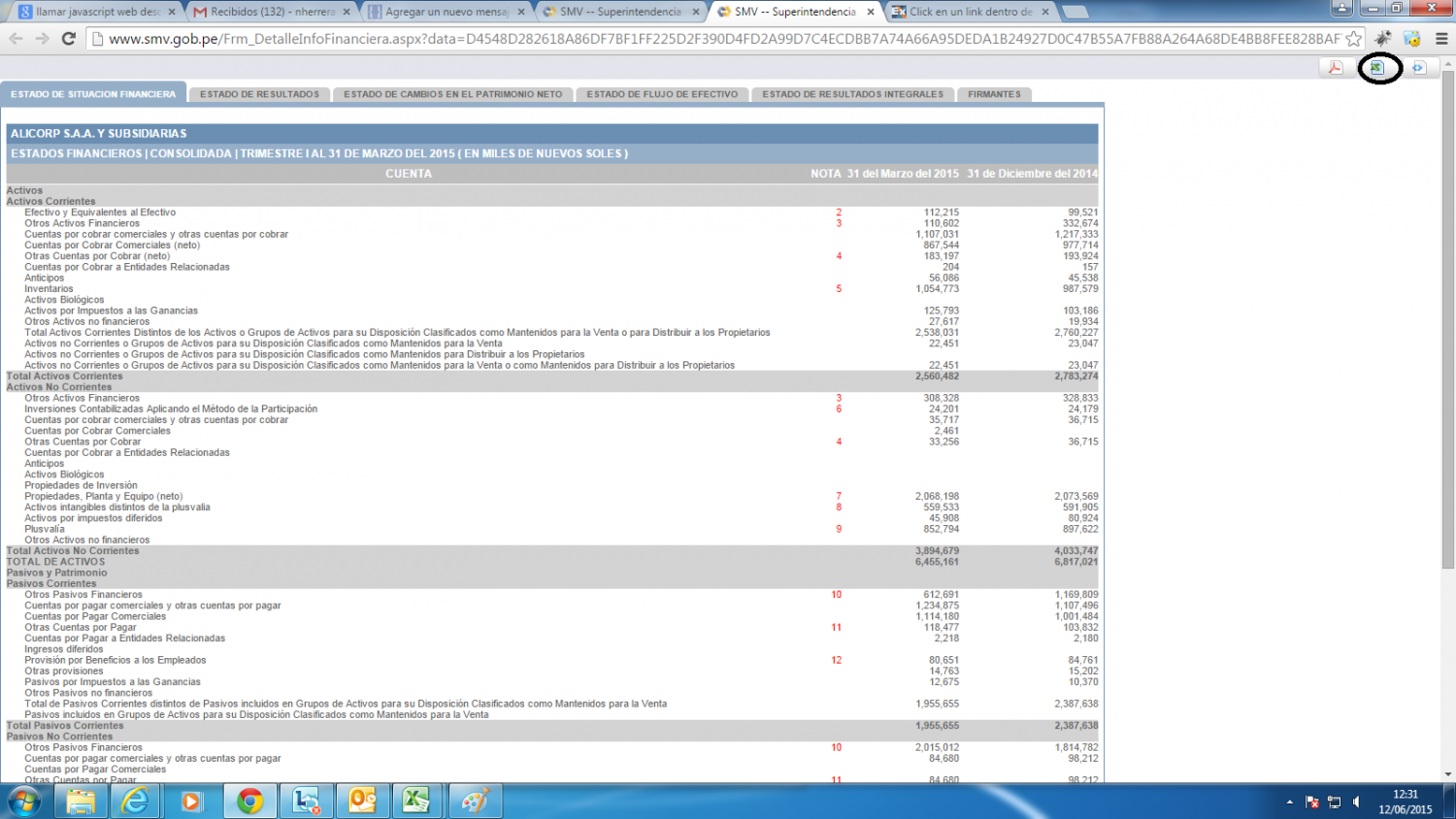
Task: Open Estado de Resultados Integrales tab
Action: [x=852, y=94]
